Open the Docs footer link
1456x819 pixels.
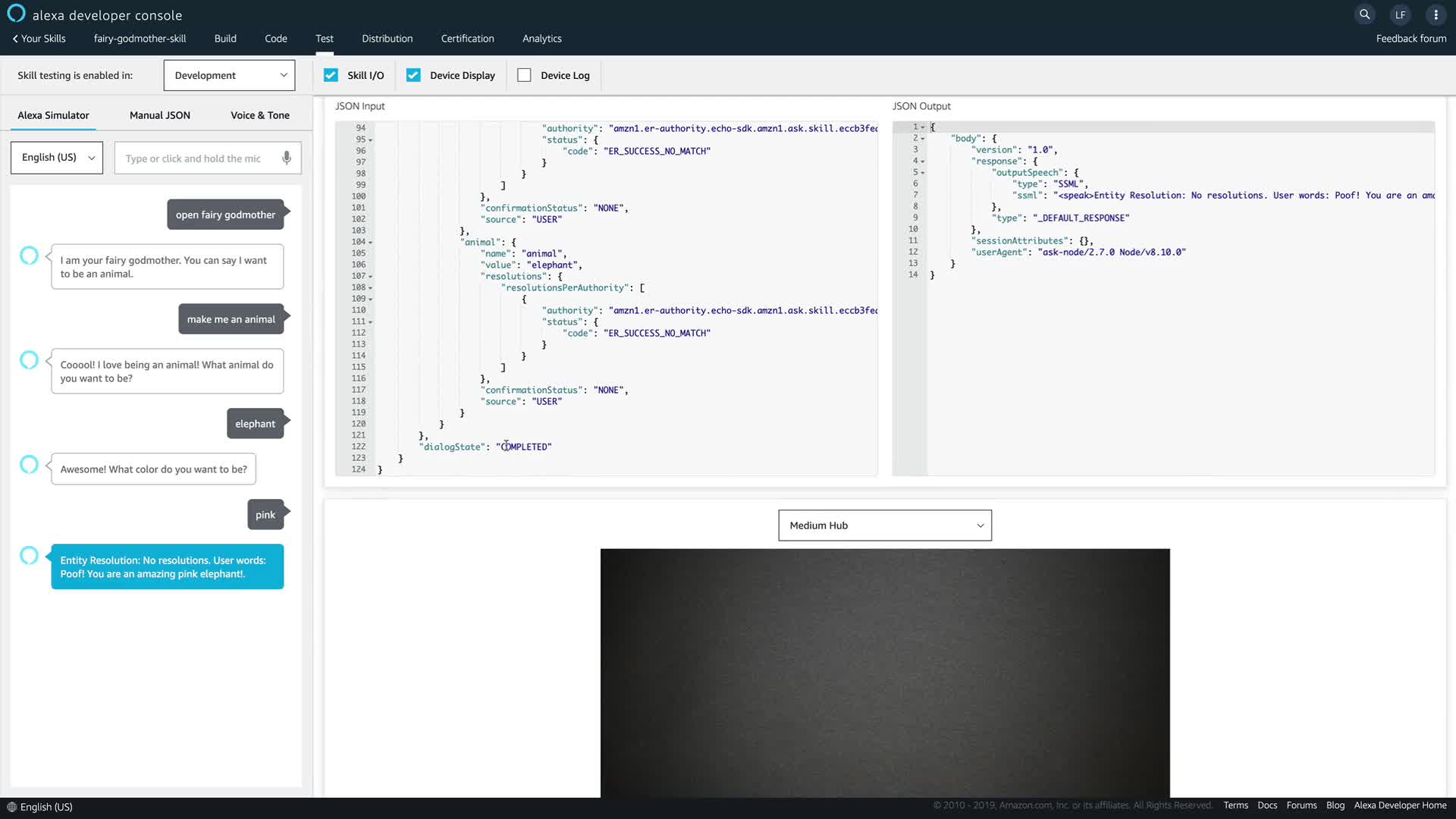(1266, 805)
